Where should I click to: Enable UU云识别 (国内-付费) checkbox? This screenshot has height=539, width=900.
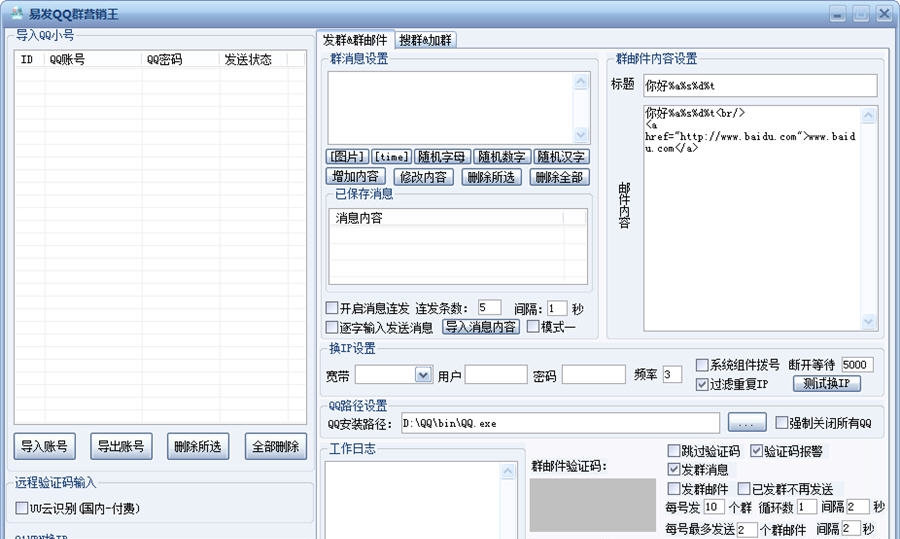coord(22,508)
